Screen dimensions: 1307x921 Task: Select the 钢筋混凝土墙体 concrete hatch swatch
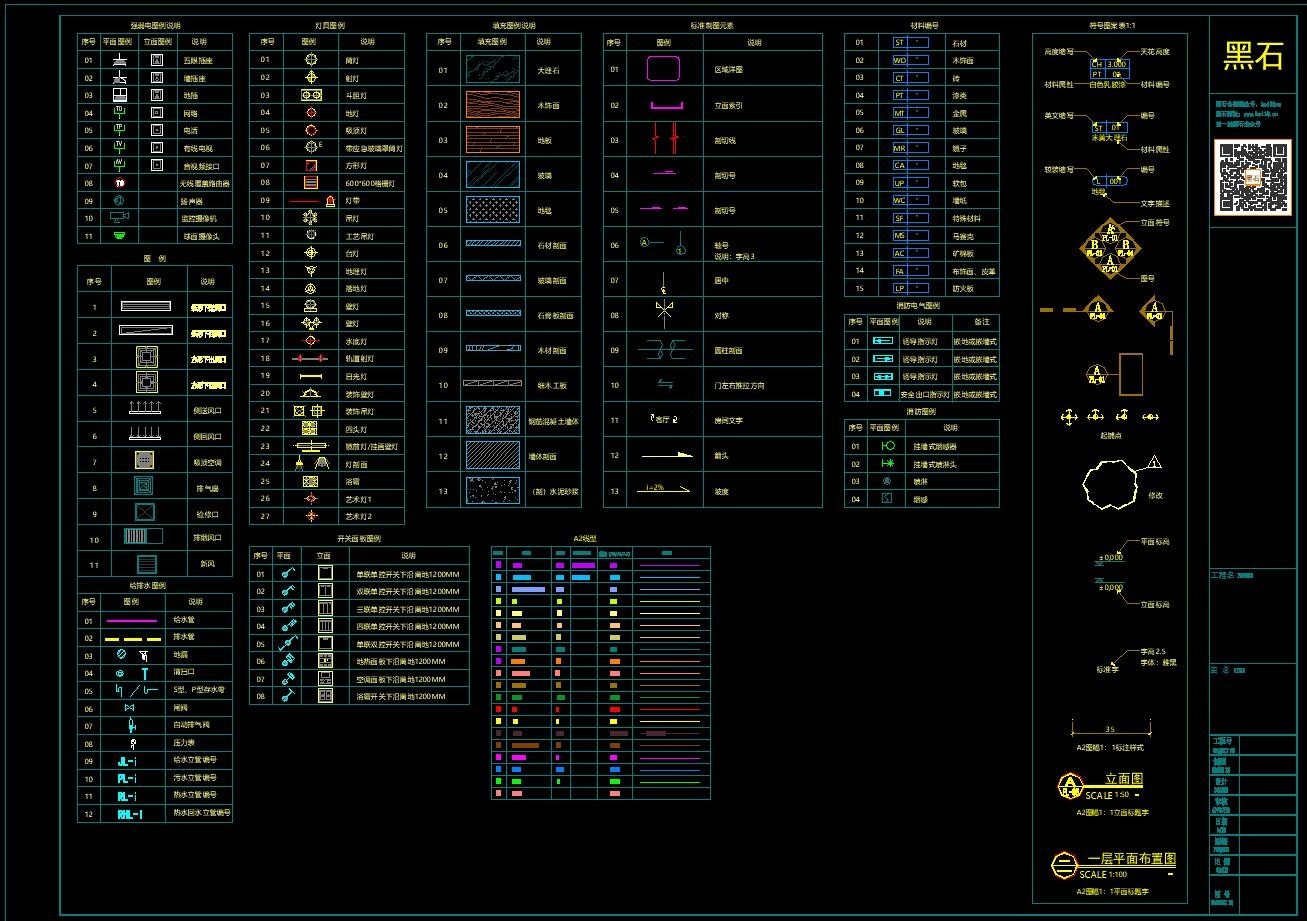click(x=493, y=419)
